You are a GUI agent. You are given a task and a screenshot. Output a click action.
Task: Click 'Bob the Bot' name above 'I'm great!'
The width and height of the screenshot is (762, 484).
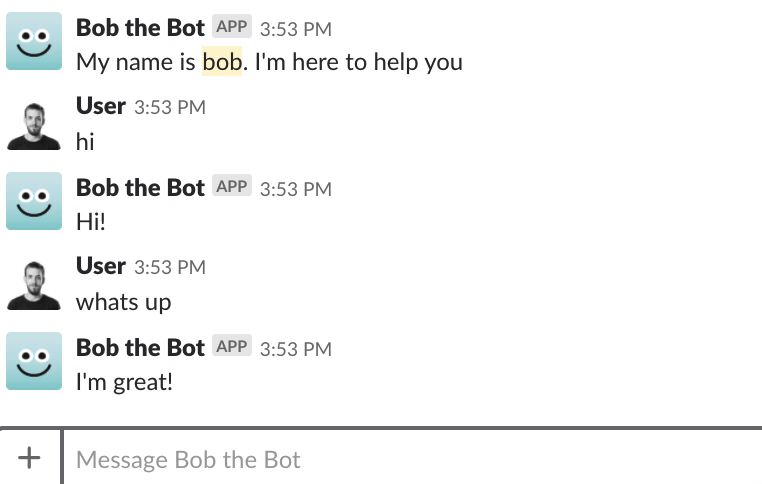point(140,348)
